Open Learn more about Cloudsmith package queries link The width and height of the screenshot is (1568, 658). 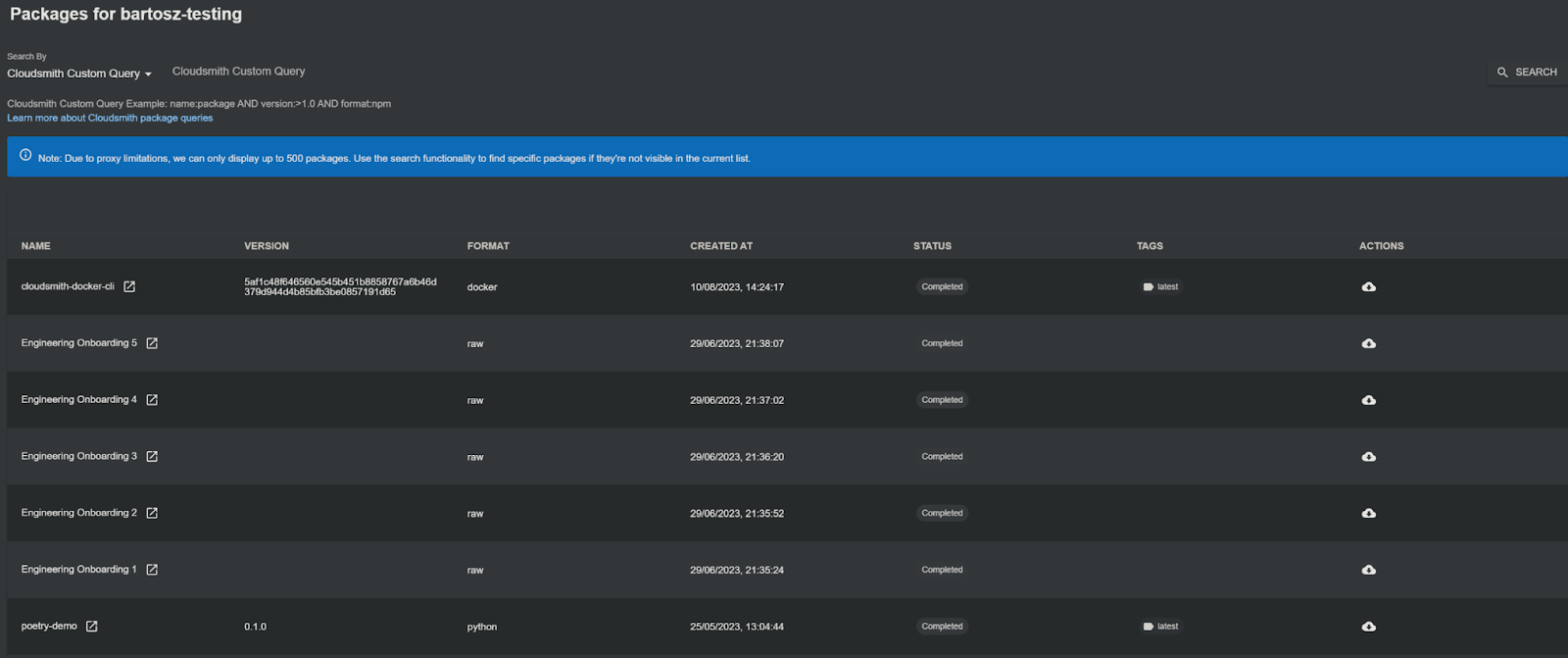[110, 118]
